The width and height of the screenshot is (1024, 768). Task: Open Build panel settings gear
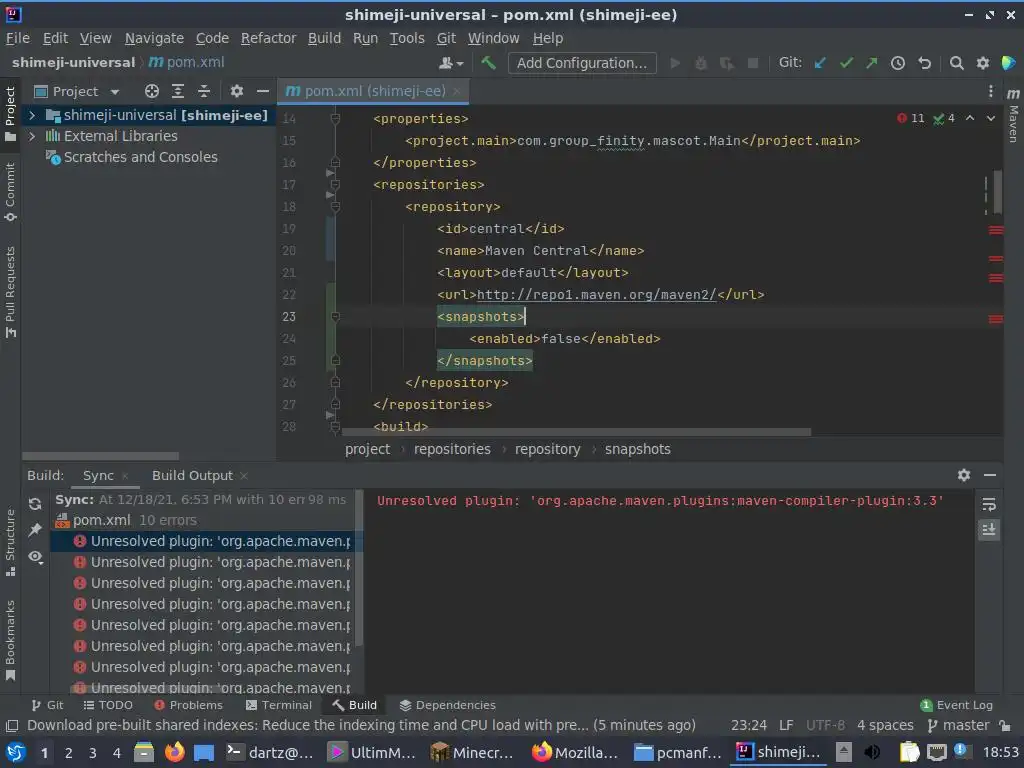(x=964, y=475)
